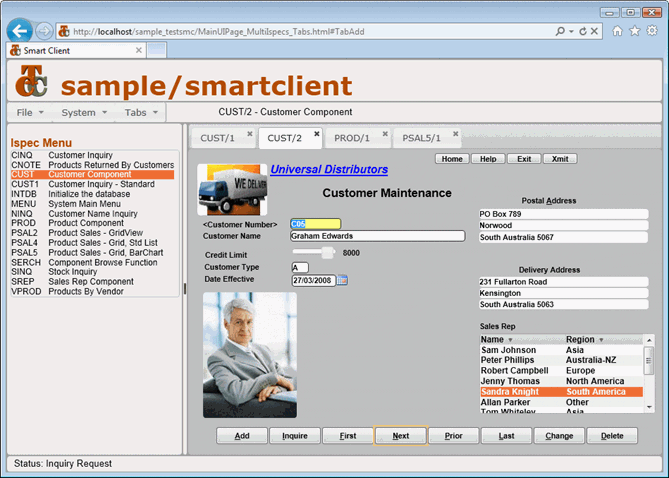Screen dimensions: 669x478
Task: Open the date picker calendar icon
Action: pyautogui.click(x=342, y=280)
